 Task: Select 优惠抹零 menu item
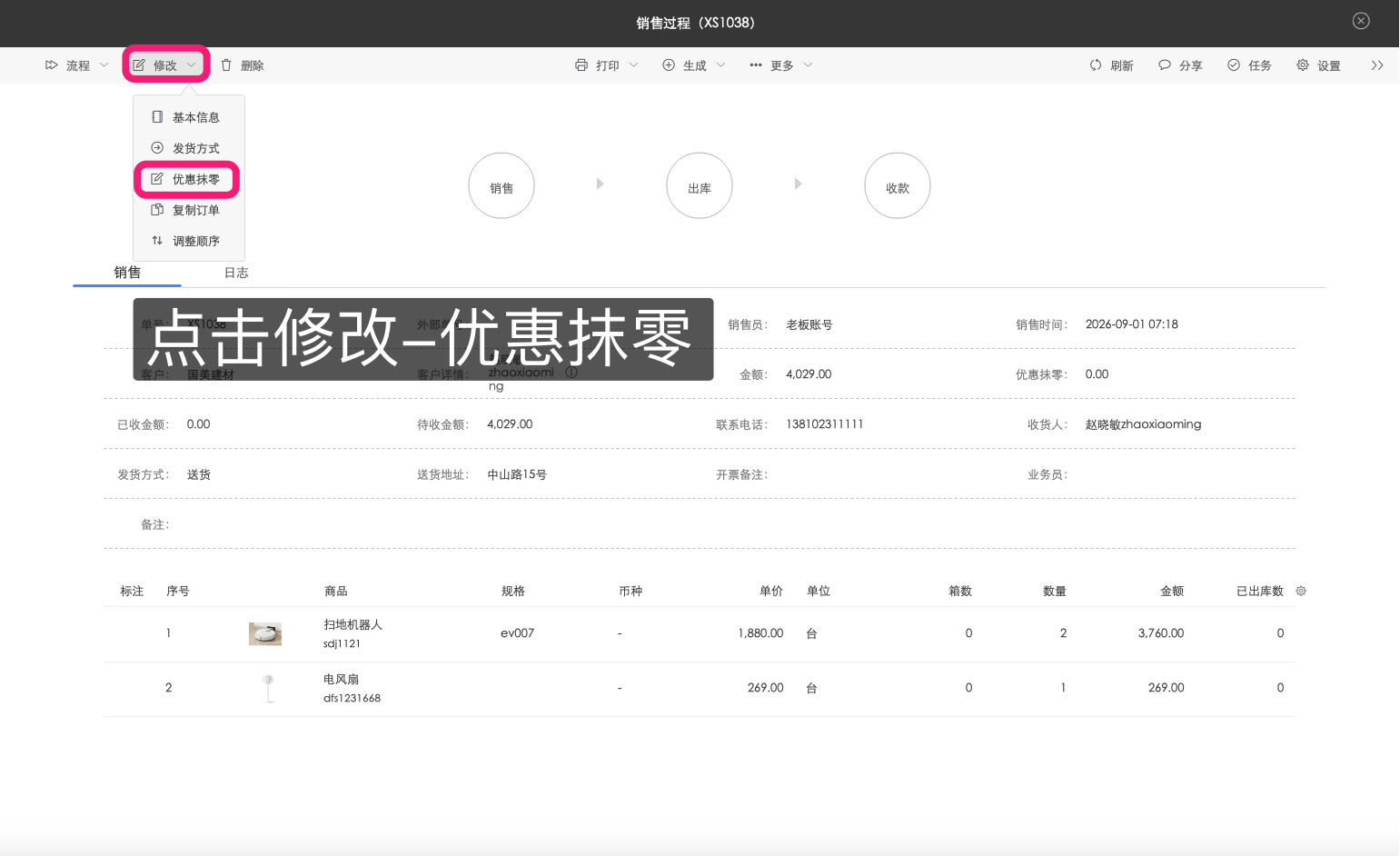[x=189, y=179]
